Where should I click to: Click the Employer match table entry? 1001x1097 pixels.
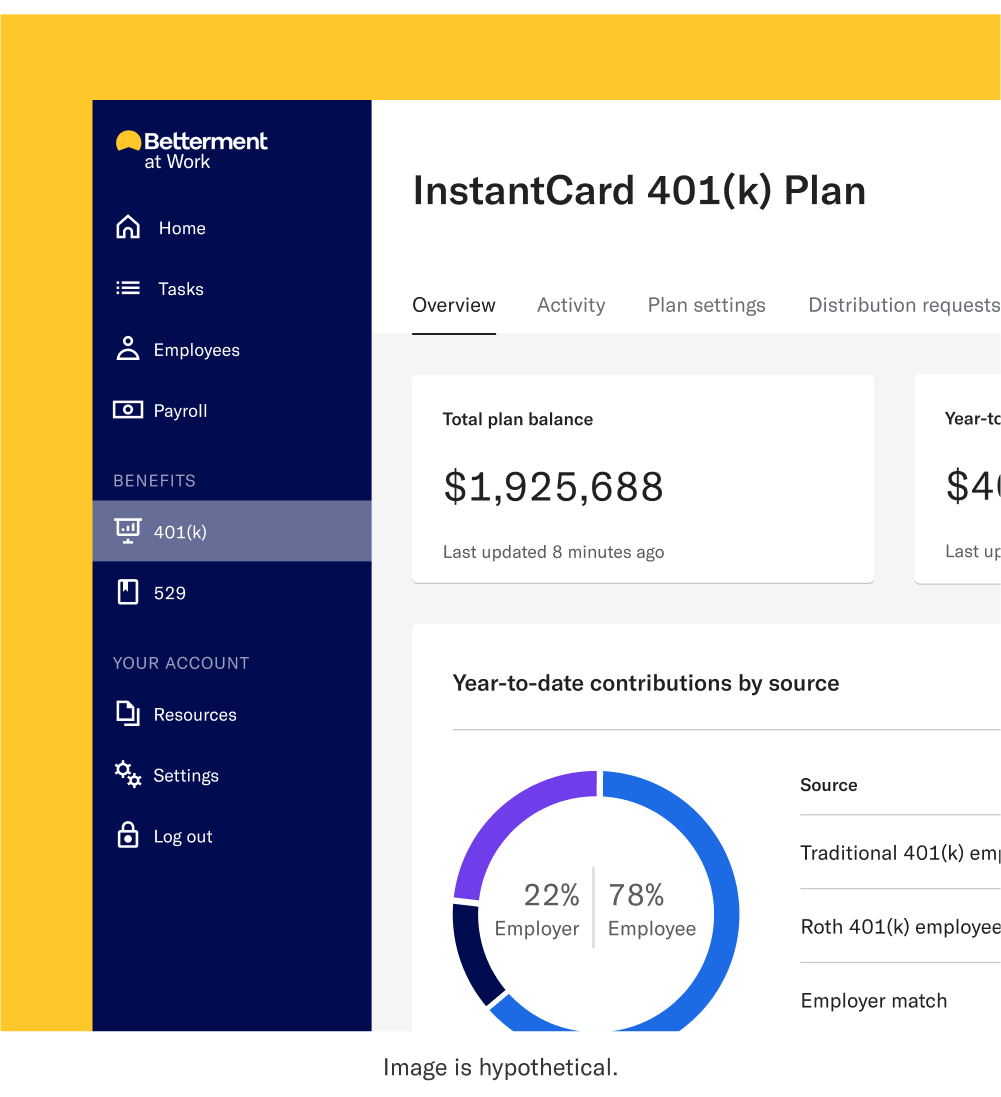click(x=873, y=1000)
